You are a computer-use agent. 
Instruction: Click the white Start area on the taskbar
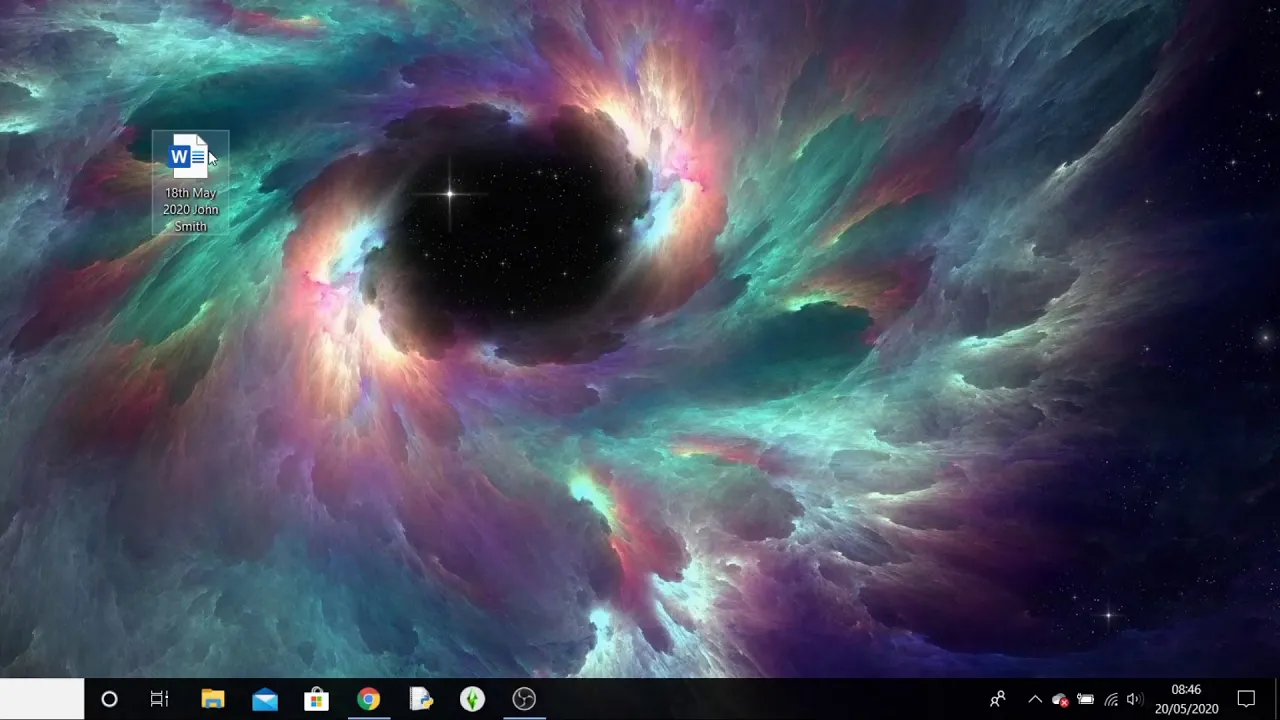tap(42, 699)
